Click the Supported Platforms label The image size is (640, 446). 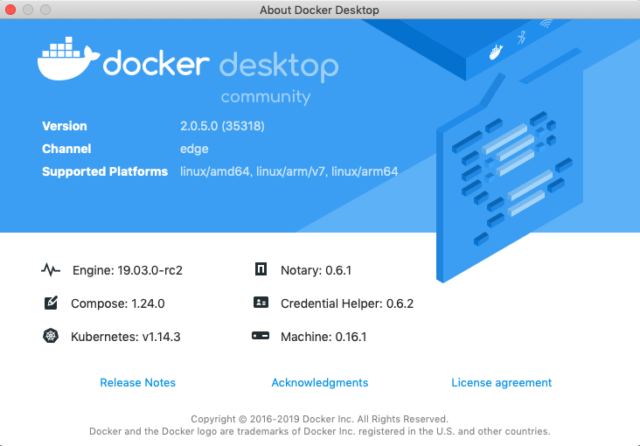tap(105, 171)
